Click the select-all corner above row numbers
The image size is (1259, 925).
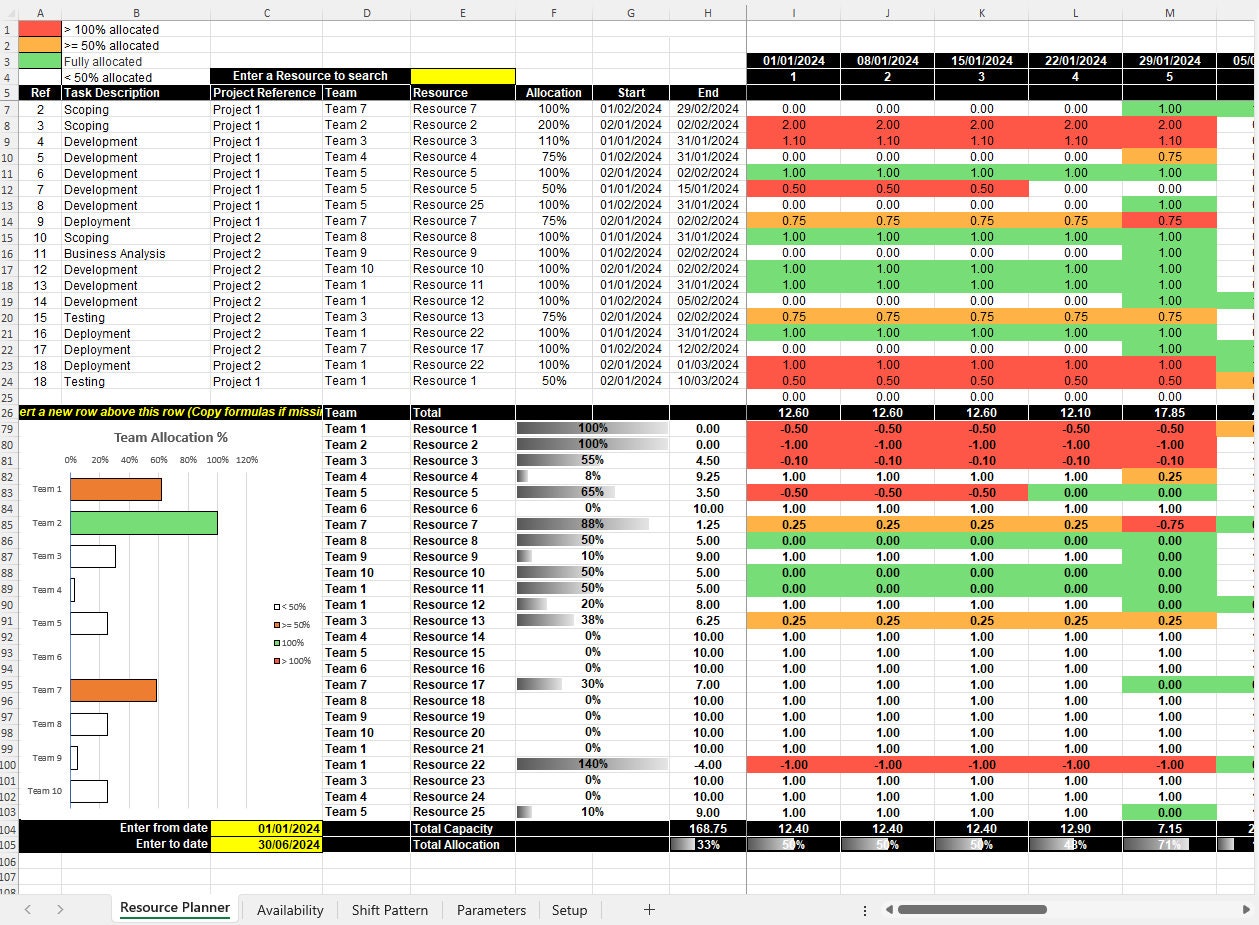(x=11, y=13)
